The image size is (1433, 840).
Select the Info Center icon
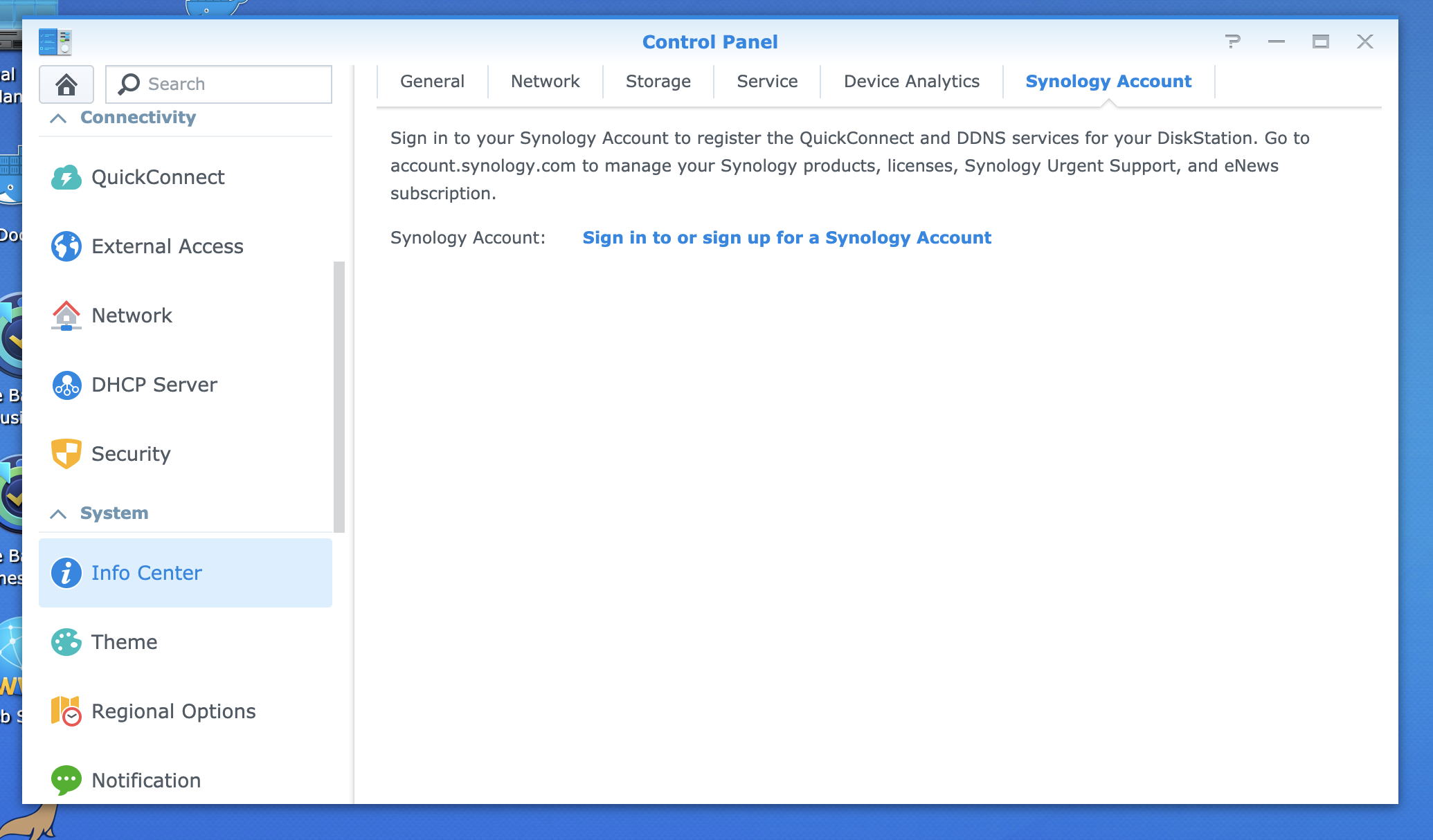click(67, 573)
